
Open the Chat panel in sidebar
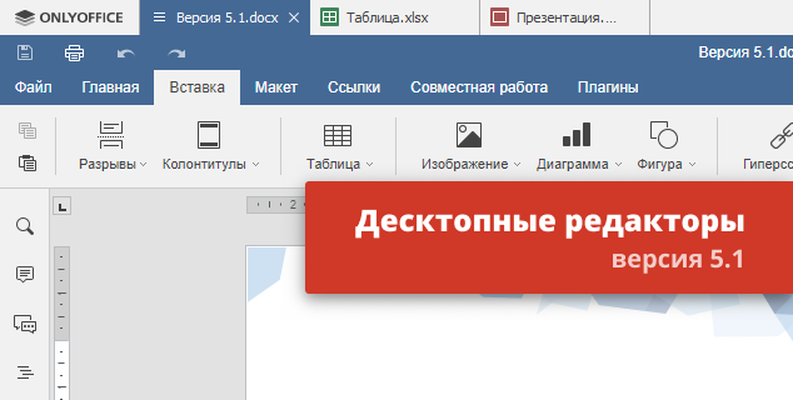pos(25,323)
